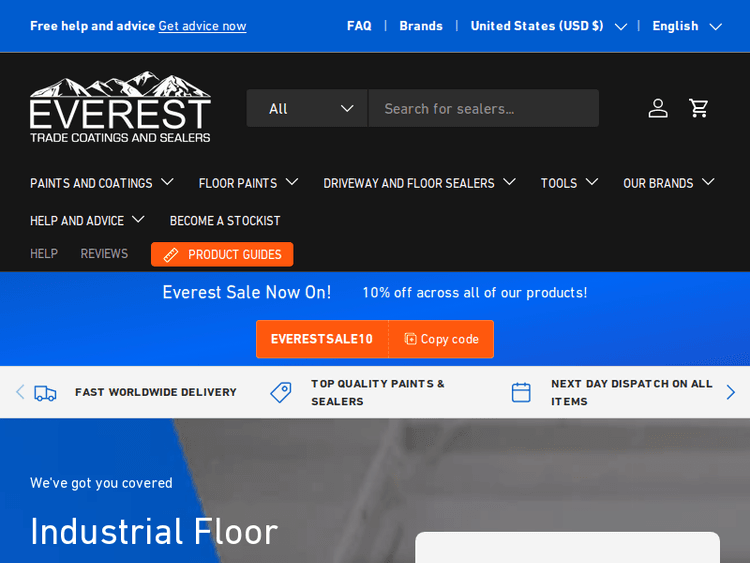Expand United States (USD $) selector
The height and width of the screenshot is (563, 750).
click(549, 26)
